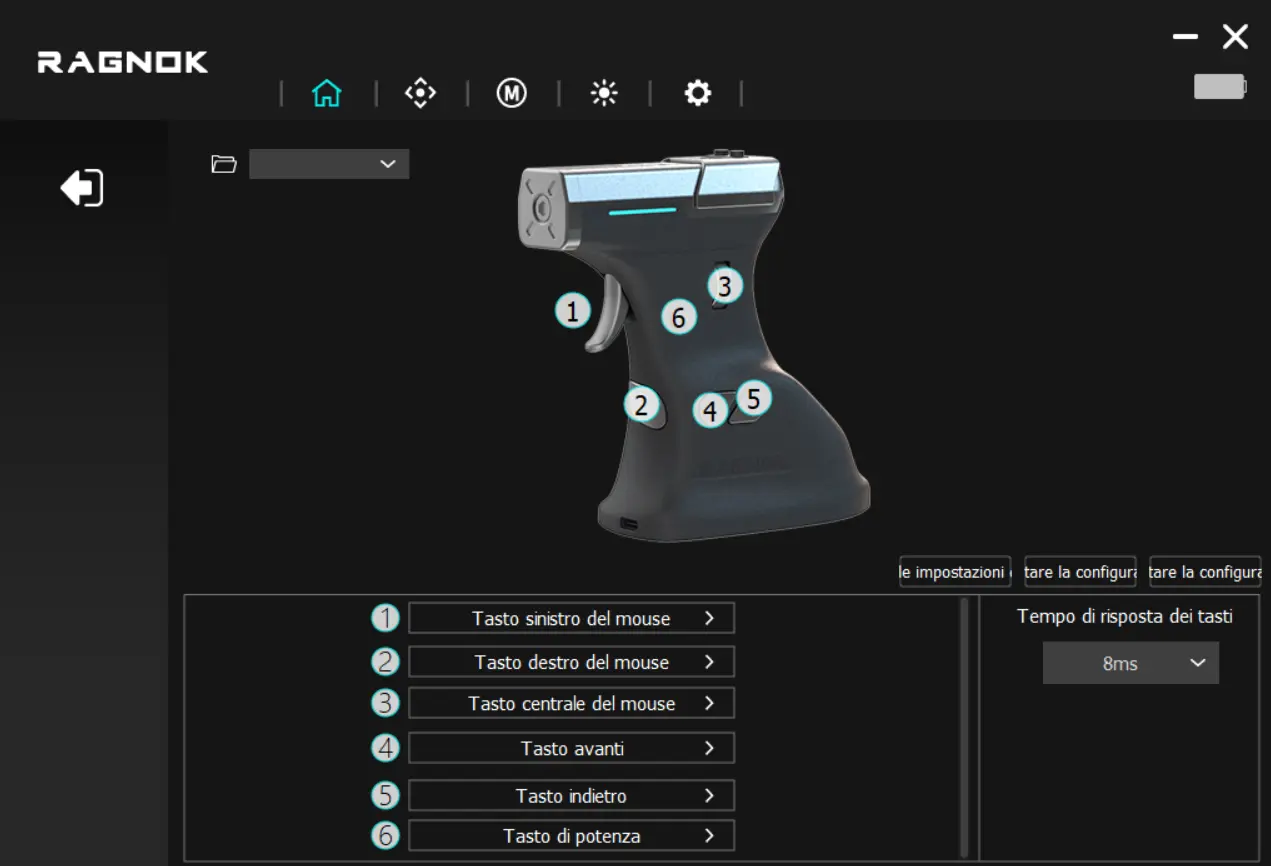The width and height of the screenshot is (1271, 866).
Task: Check the battery status indicator
Action: (1220, 87)
